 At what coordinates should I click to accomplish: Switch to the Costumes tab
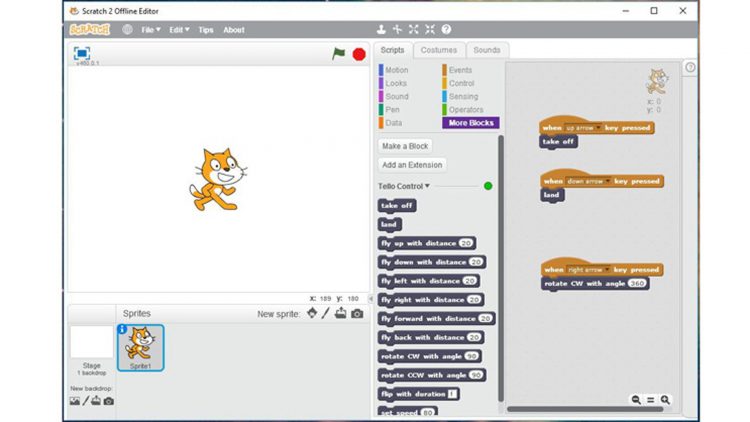tap(439, 50)
